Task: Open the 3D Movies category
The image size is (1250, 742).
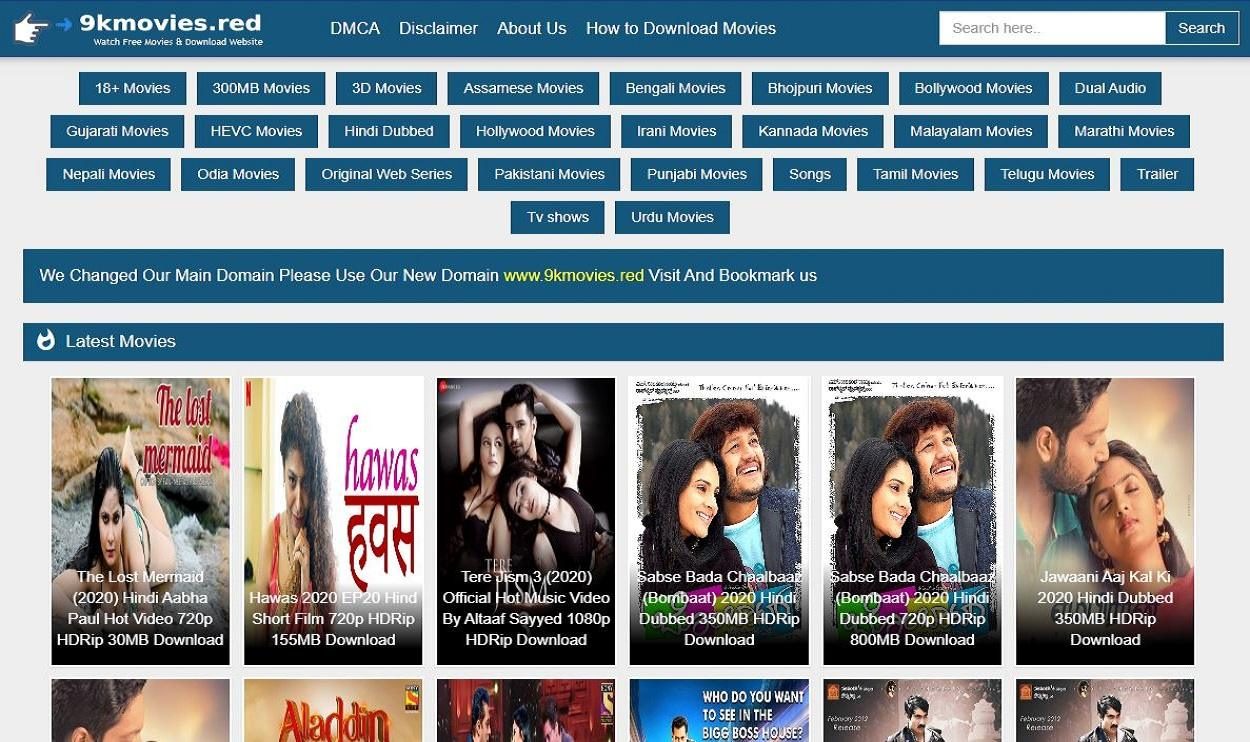Action: tap(387, 88)
